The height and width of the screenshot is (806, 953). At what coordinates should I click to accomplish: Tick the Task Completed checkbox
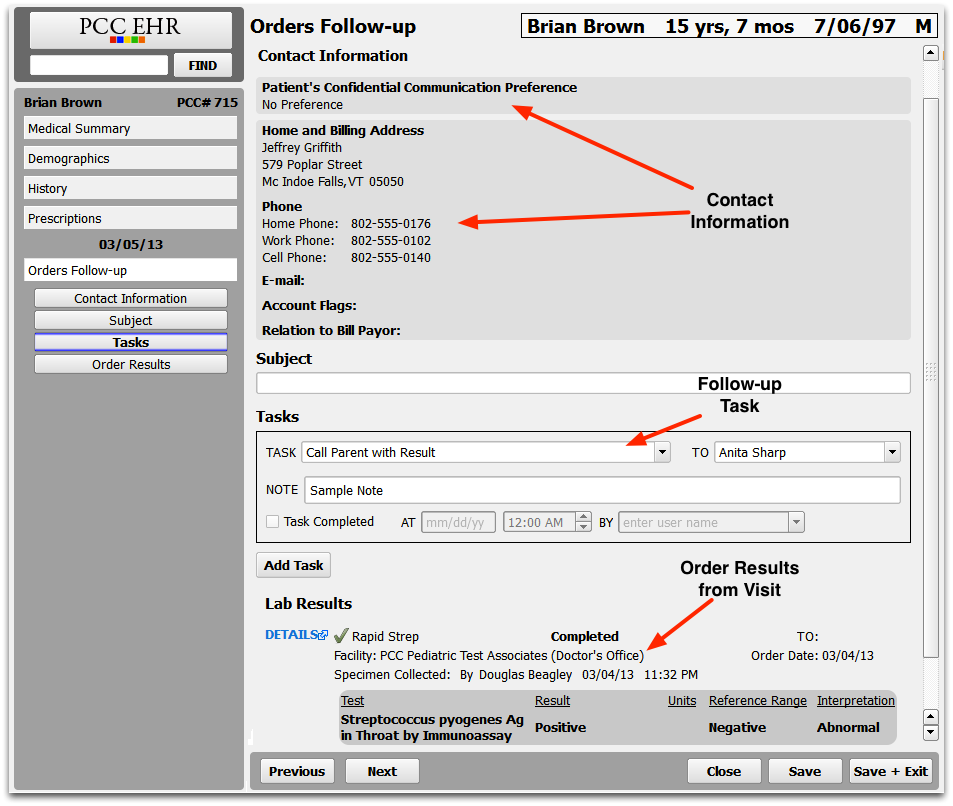[x=273, y=522]
